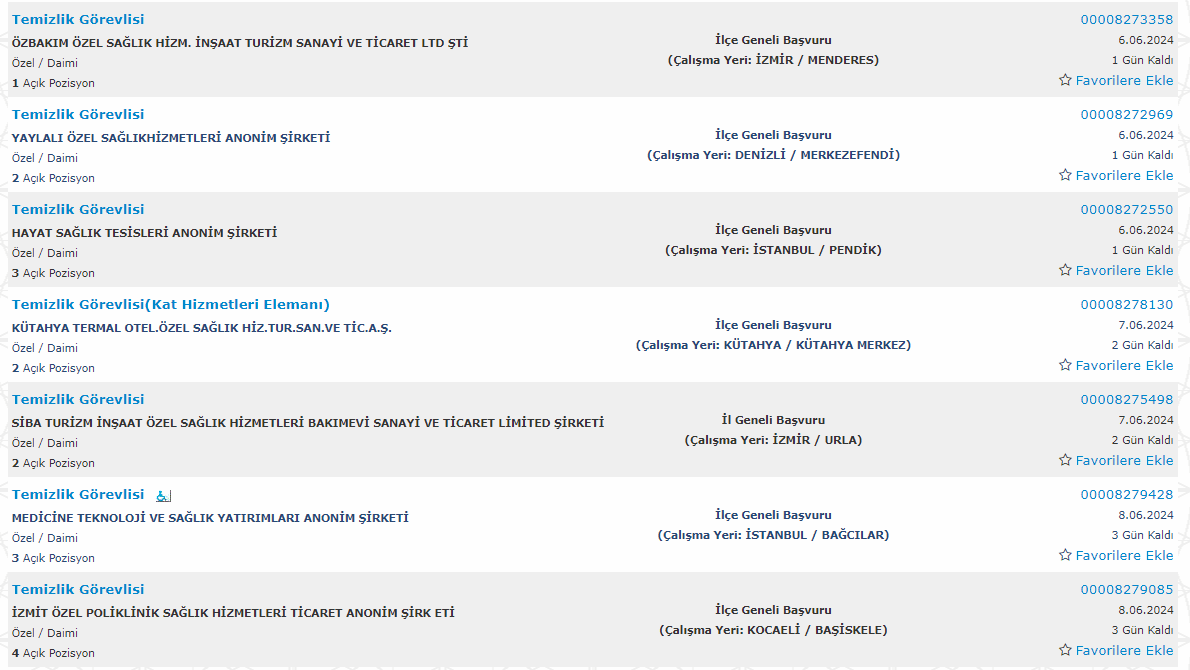Click star icon for Kütahya Termal listing
The height and width of the screenshot is (670, 1190).
coord(1065,364)
